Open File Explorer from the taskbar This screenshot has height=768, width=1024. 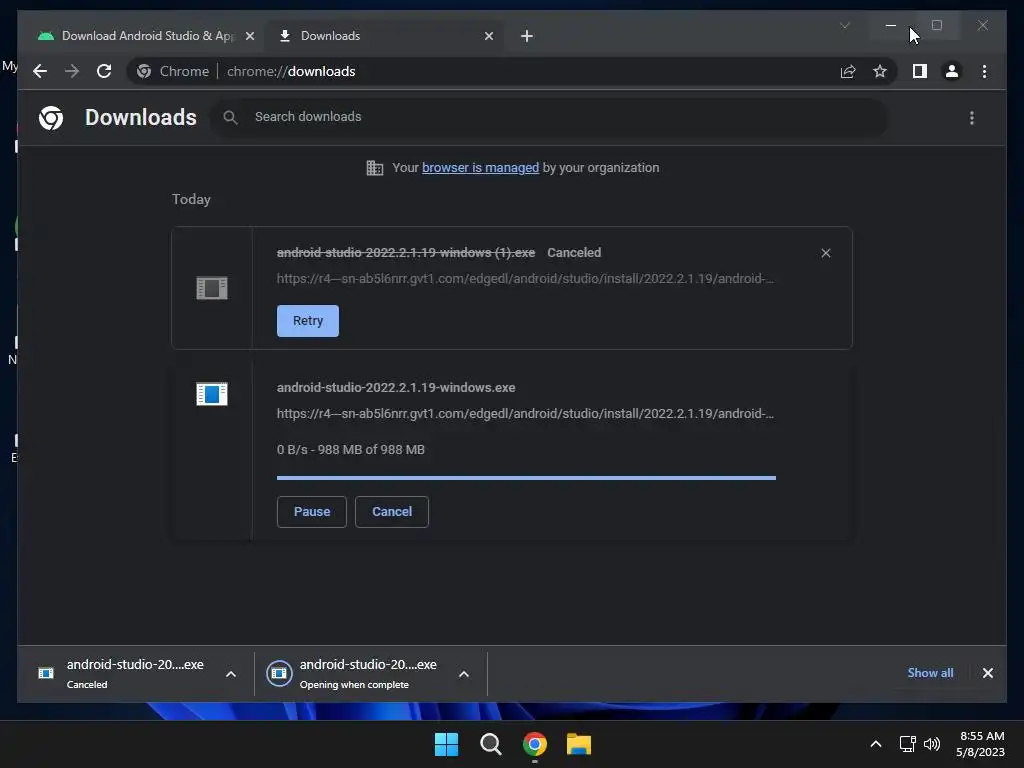point(579,744)
